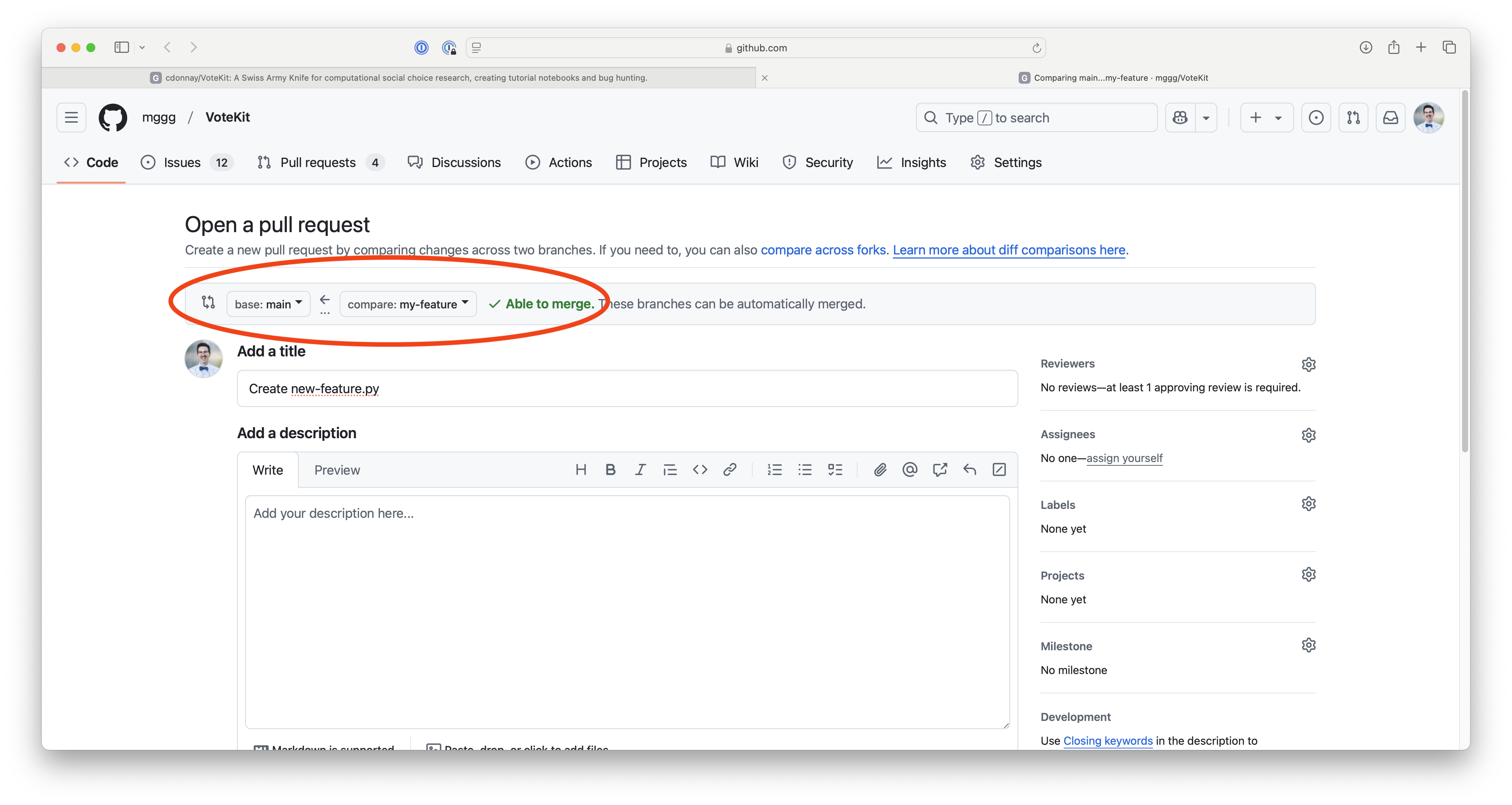
Task: Insert a link in description
Action: [x=730, y=469]
